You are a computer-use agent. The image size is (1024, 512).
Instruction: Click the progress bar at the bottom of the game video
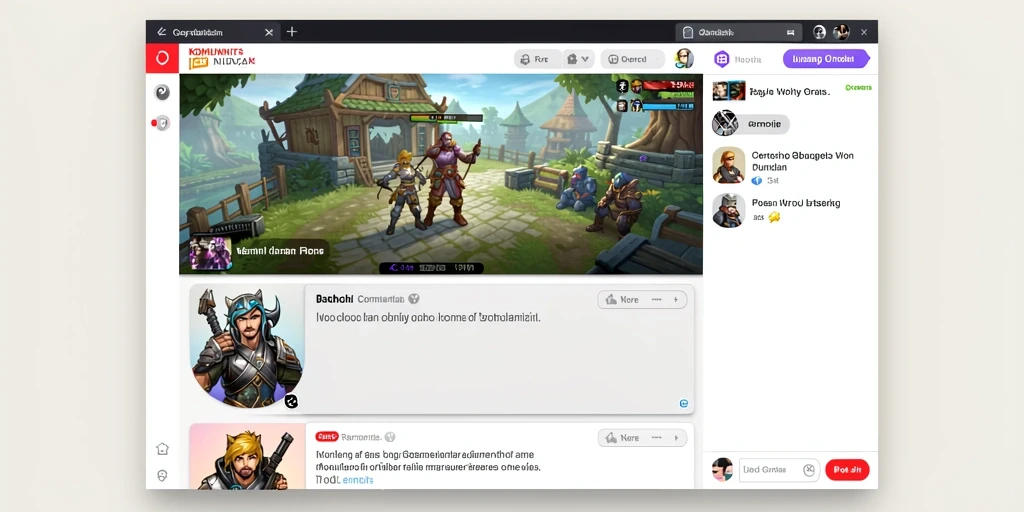[x=431, y=268]
